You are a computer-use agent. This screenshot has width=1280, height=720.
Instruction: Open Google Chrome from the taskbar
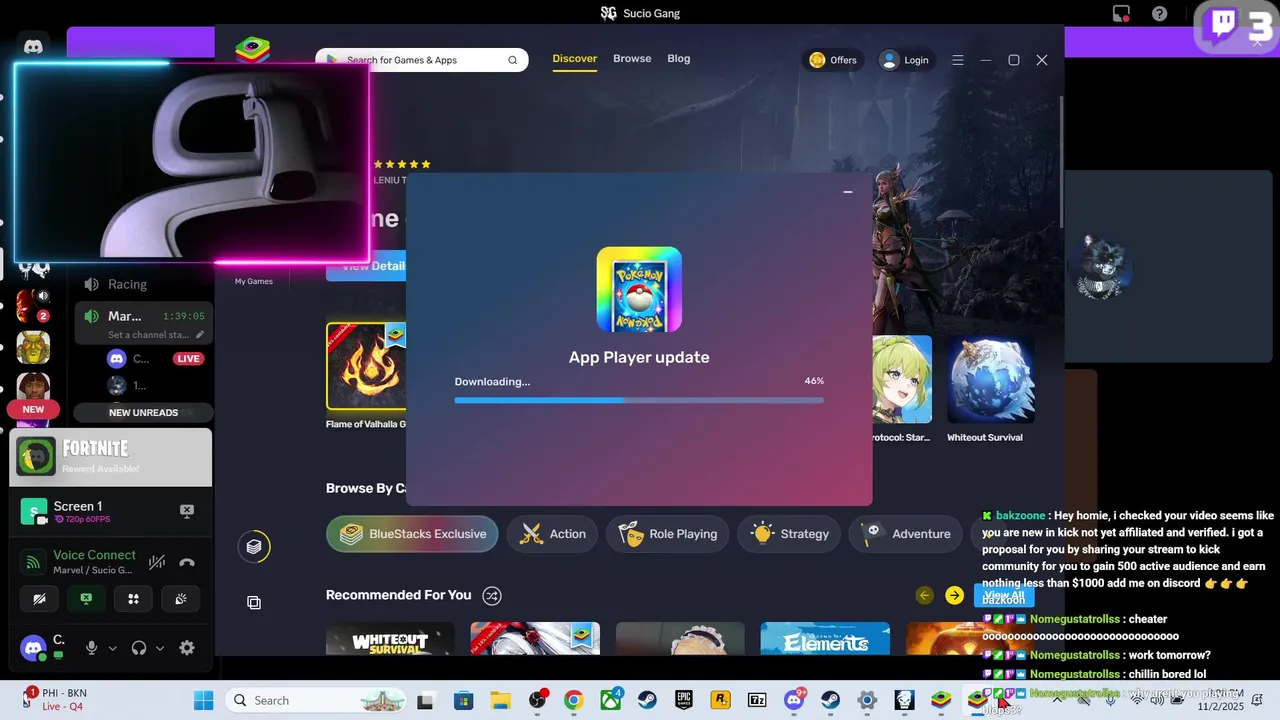(x=574, y=700)
